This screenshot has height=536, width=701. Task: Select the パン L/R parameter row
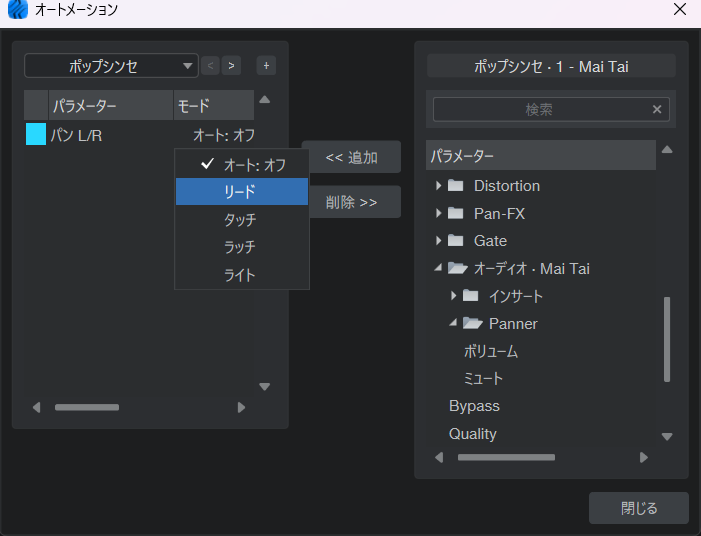139,135
